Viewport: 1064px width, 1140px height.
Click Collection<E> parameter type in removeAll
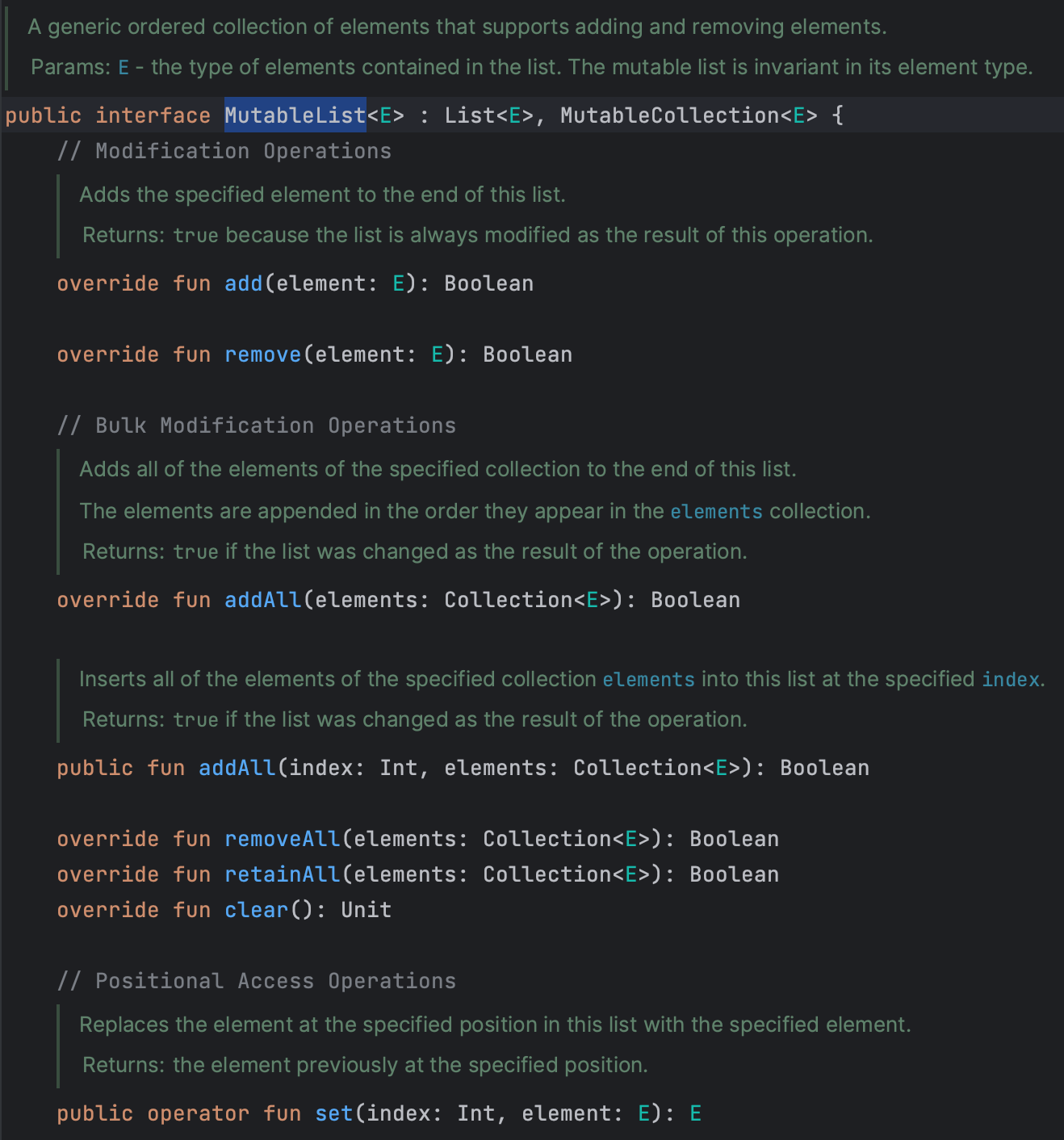(567, 839)
